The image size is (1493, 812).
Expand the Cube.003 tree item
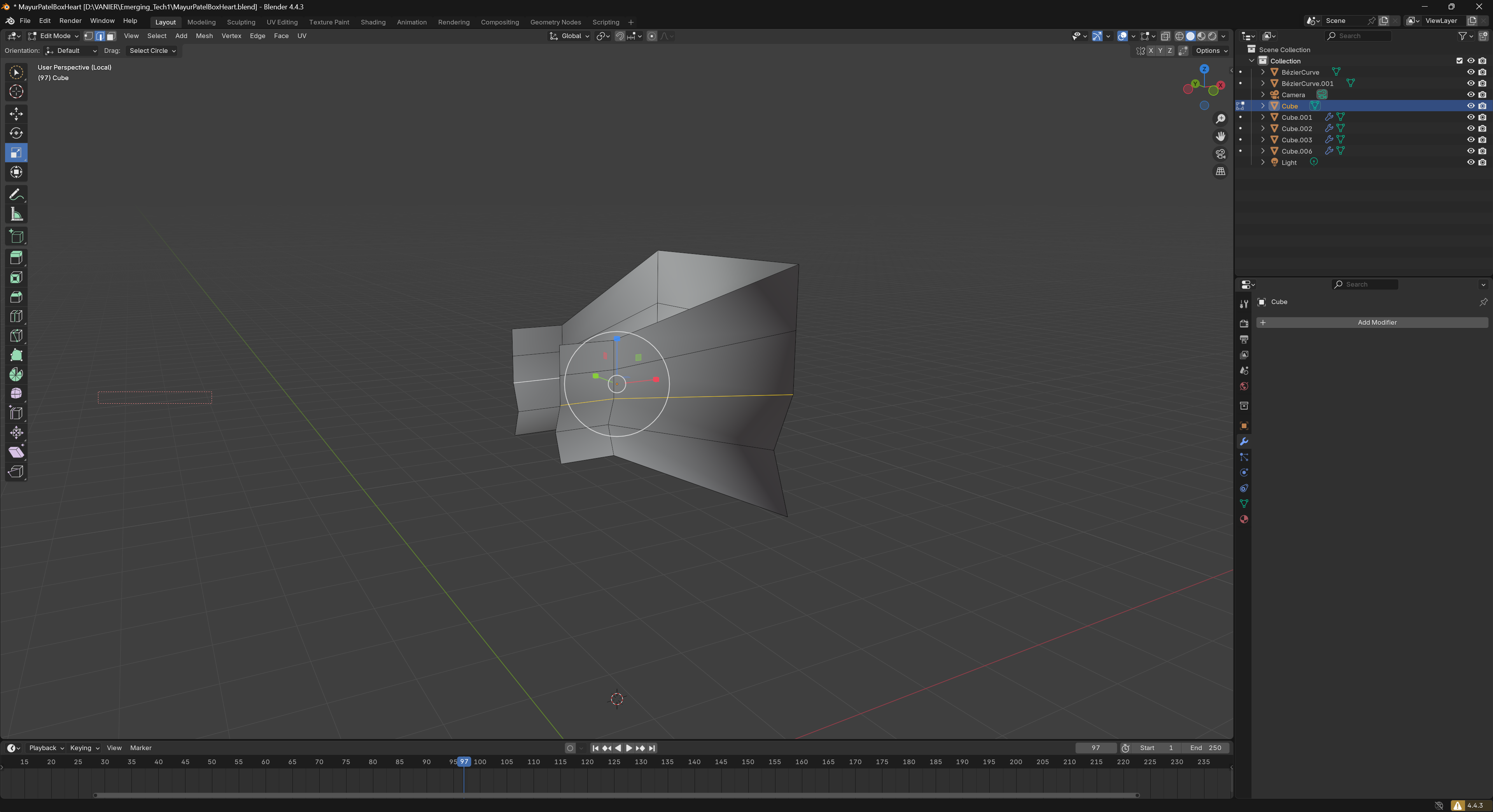pos(1263,140)
